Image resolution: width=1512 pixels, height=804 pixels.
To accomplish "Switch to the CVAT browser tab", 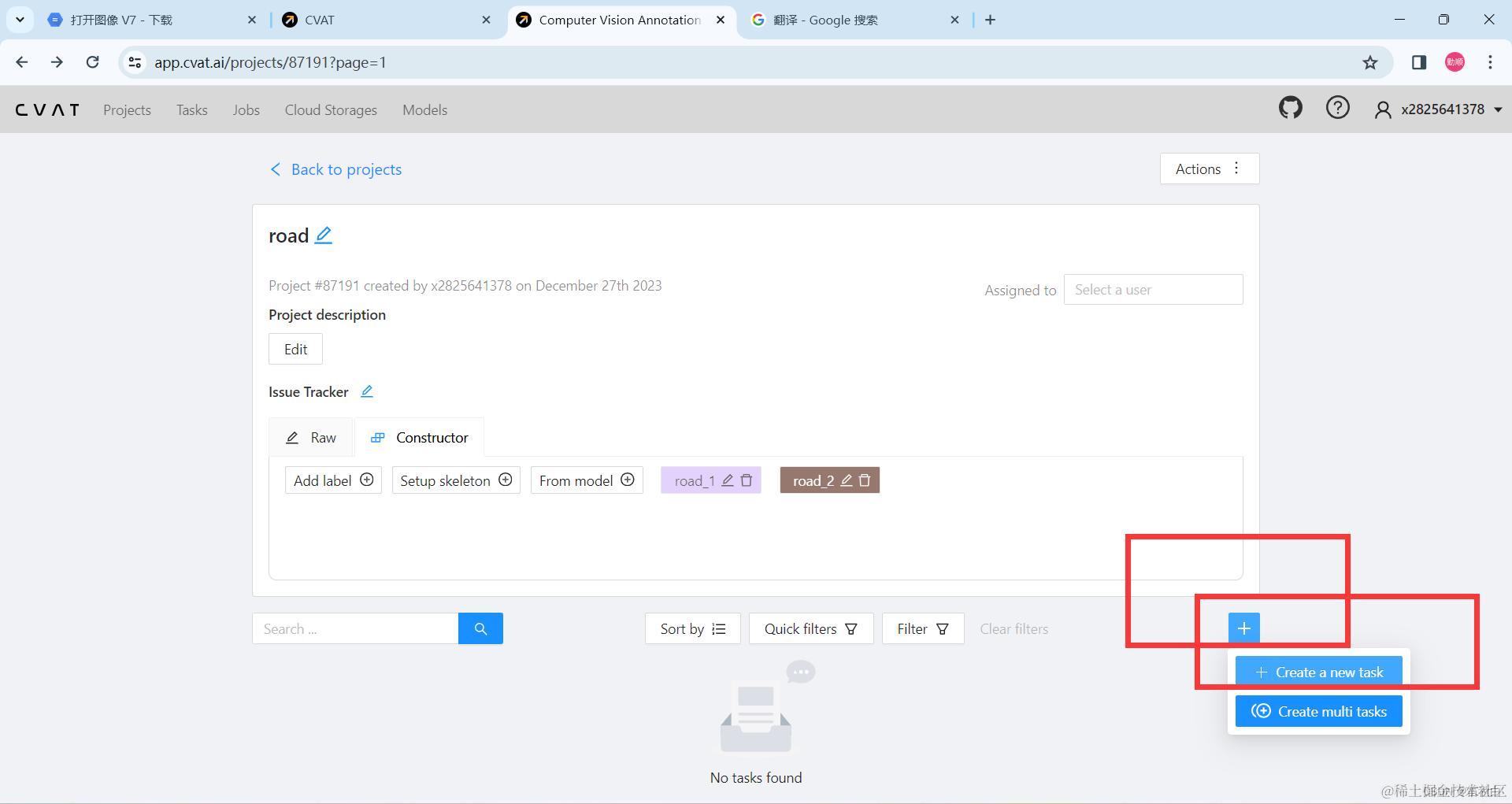I will pos(386,20).
